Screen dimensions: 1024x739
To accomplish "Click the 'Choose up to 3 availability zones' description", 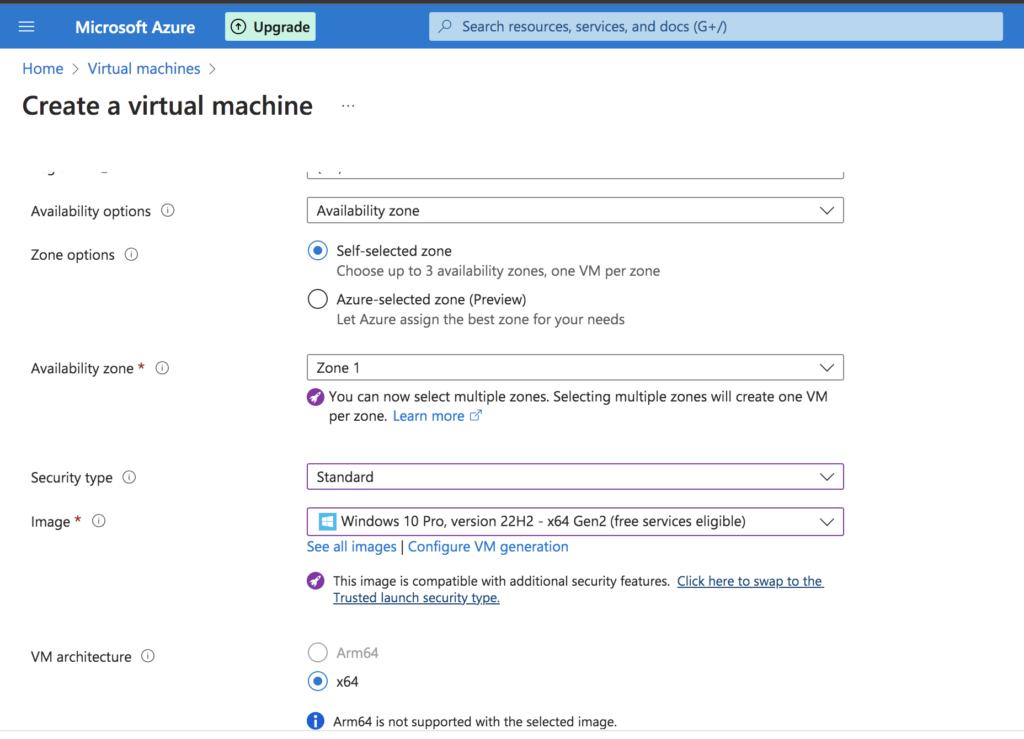I will click(498, 271).
